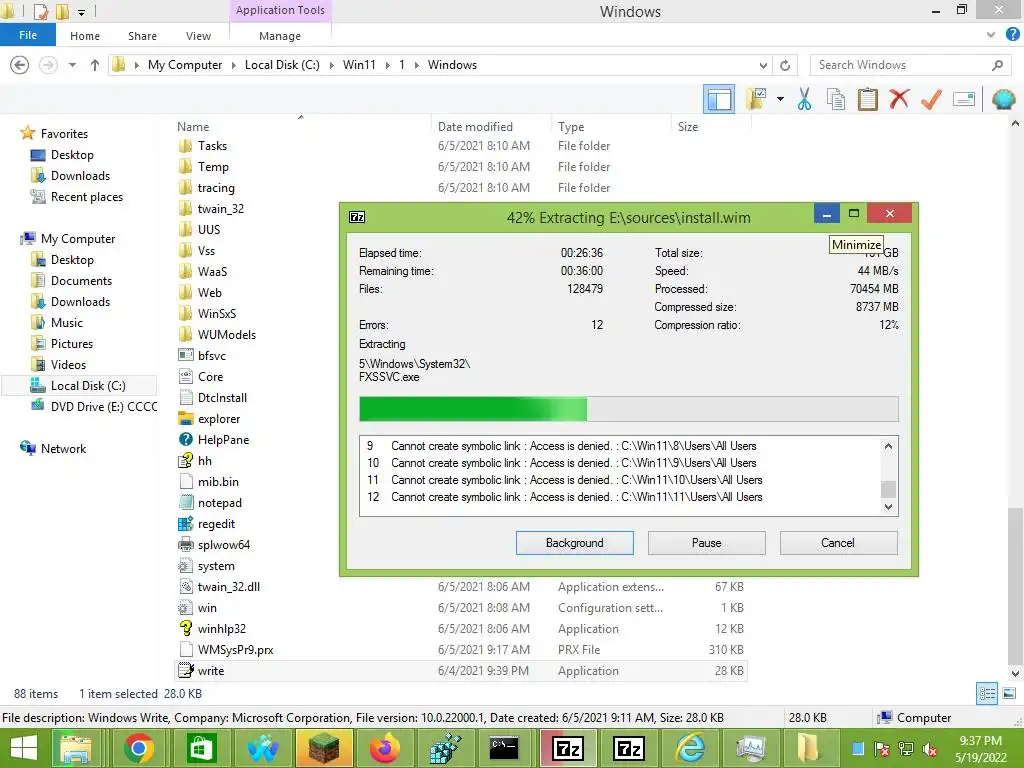Switch to the Details view icon in status bar
Screen dimensions: 1024x768
(x=987, y=694)
